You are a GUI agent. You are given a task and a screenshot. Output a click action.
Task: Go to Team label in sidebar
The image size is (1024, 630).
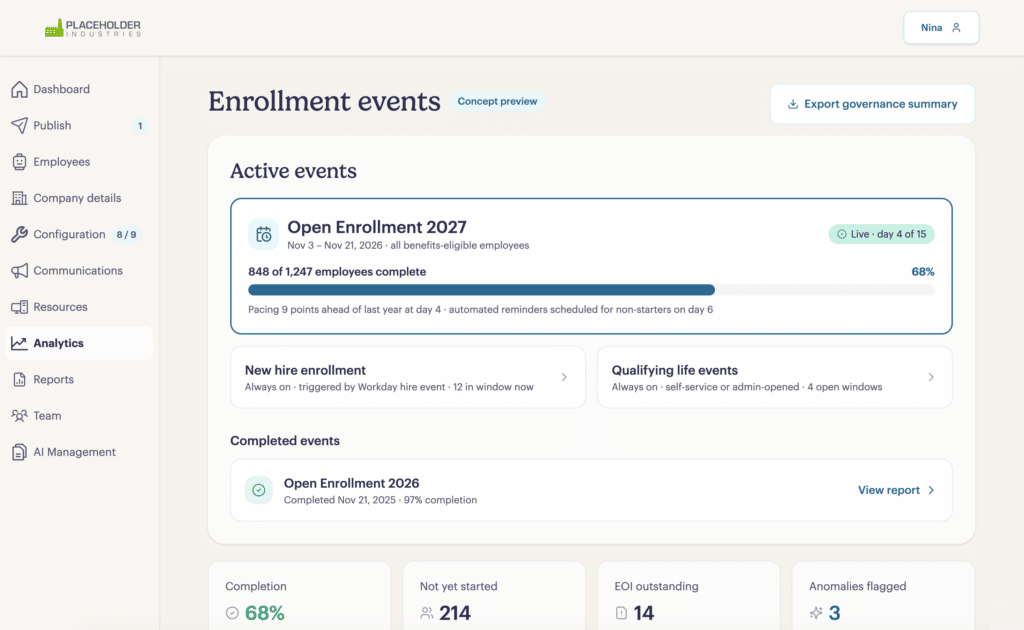click(x=47, y=416)
